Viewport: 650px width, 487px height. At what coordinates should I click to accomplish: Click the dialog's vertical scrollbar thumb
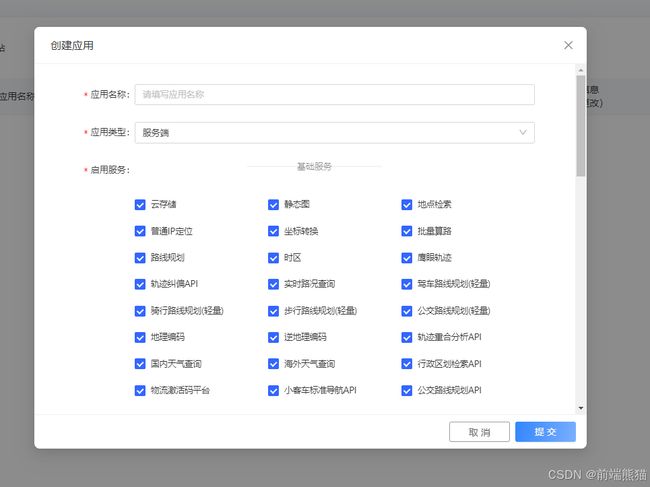[x=581, y=126]
